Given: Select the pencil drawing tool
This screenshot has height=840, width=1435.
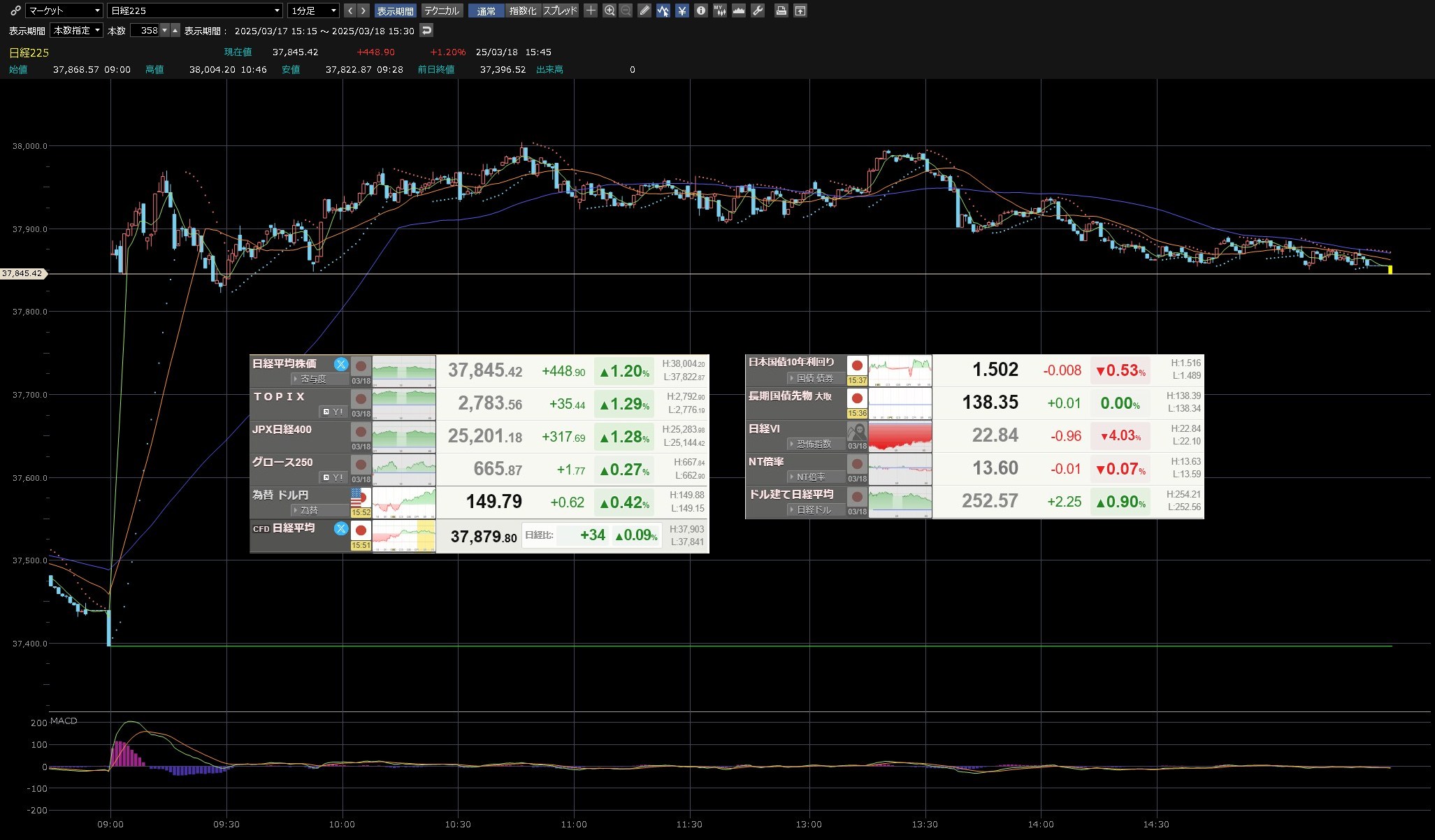Looking at the screenshot, I should [x=645, y=10].
